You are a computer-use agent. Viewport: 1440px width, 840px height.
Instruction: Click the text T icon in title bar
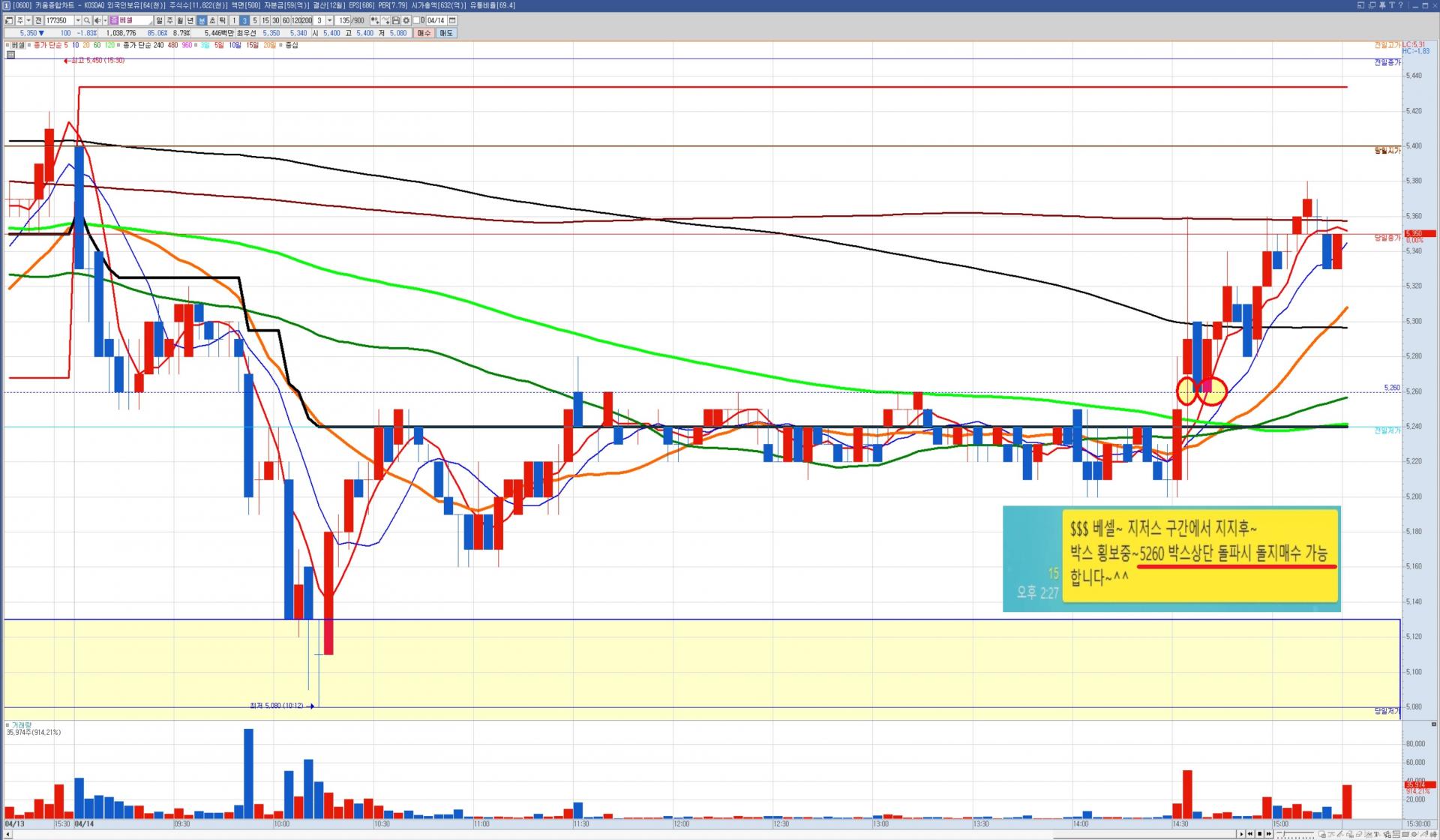[1391, 5]
